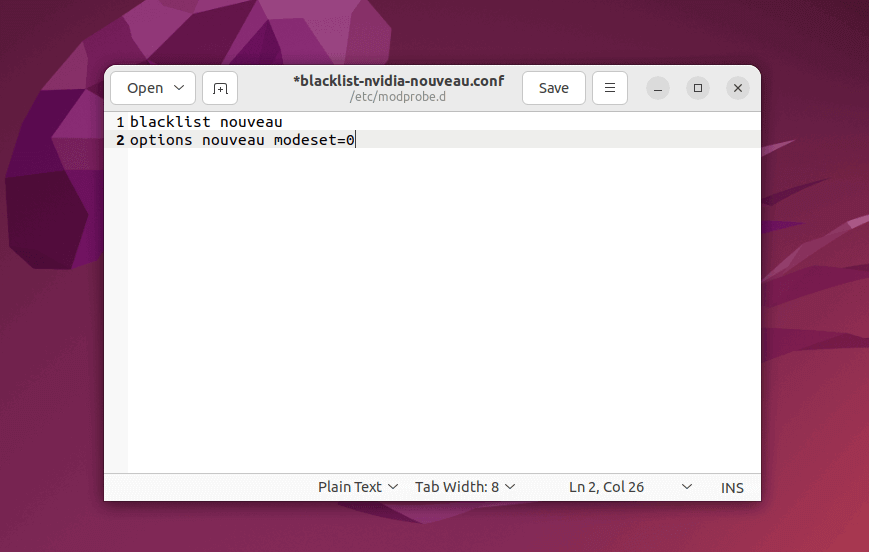Select line number 2 in gutter
Image resolution: width=869 pixels, height=552 pixels.
coord(120,140)
